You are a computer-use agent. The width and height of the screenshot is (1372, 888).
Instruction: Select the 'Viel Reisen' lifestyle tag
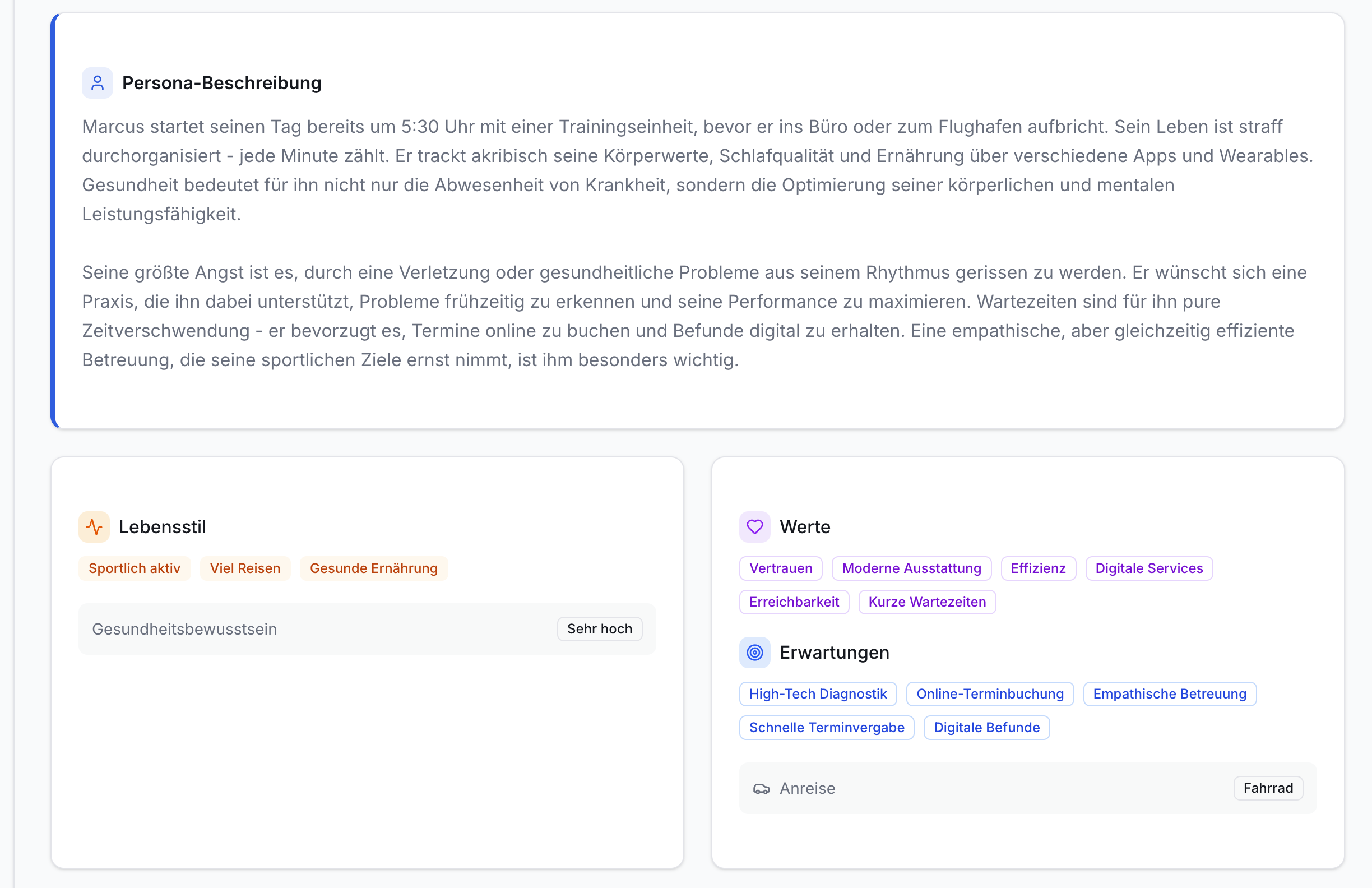pos(245,568)
